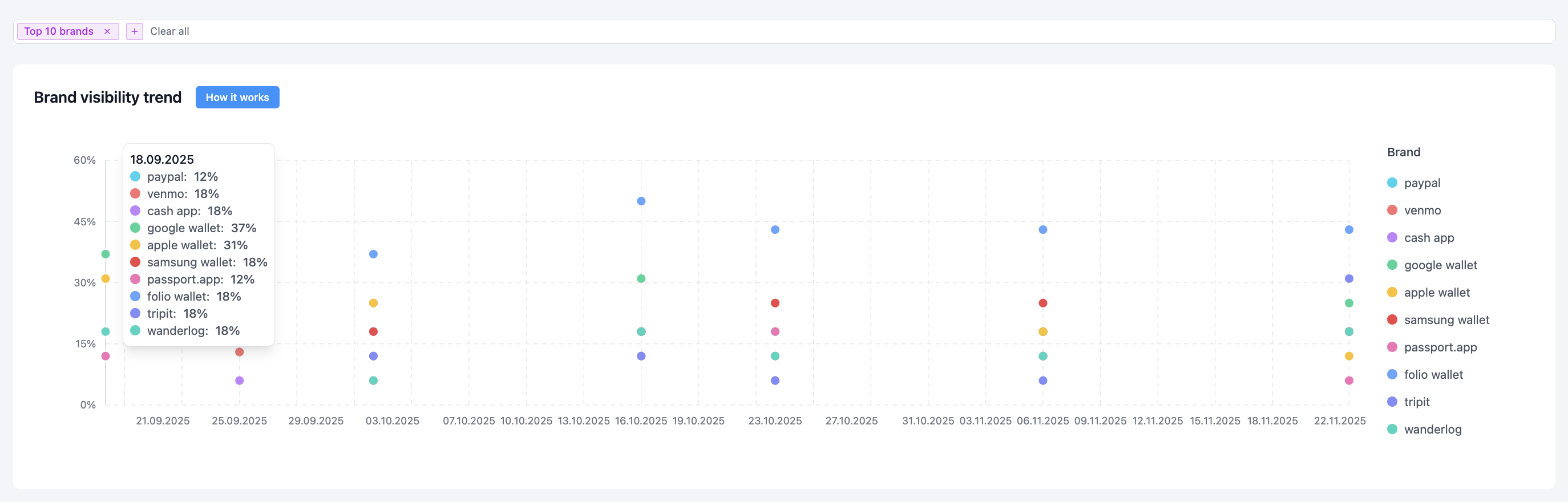Open the How it works button
This screenshot has width=1568, height=502.
(x=237, y=98)
